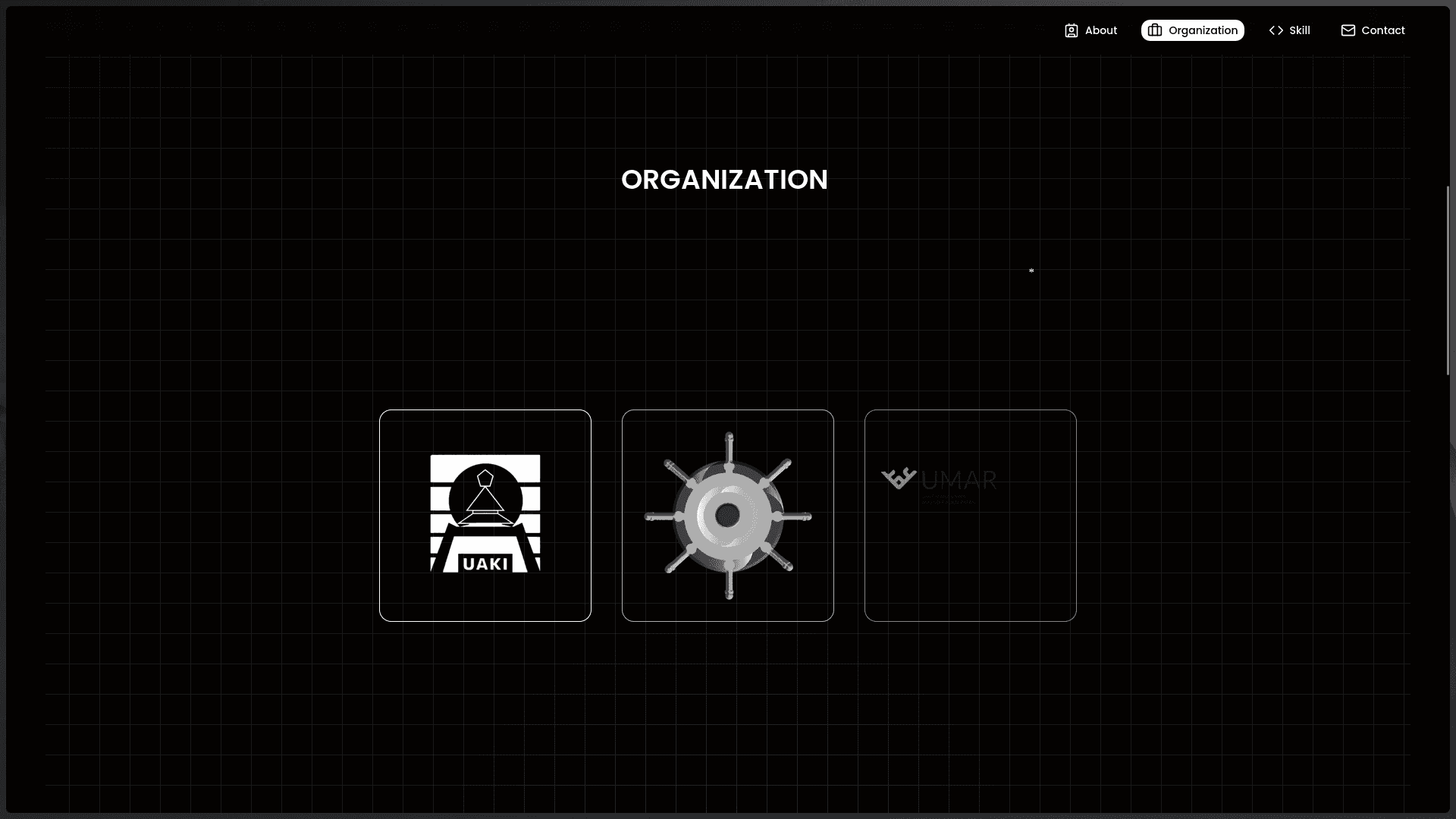Click the gray crown mark left of UMAR text
This screenshot has width=1456, height=819.
(x=898, y=478)
